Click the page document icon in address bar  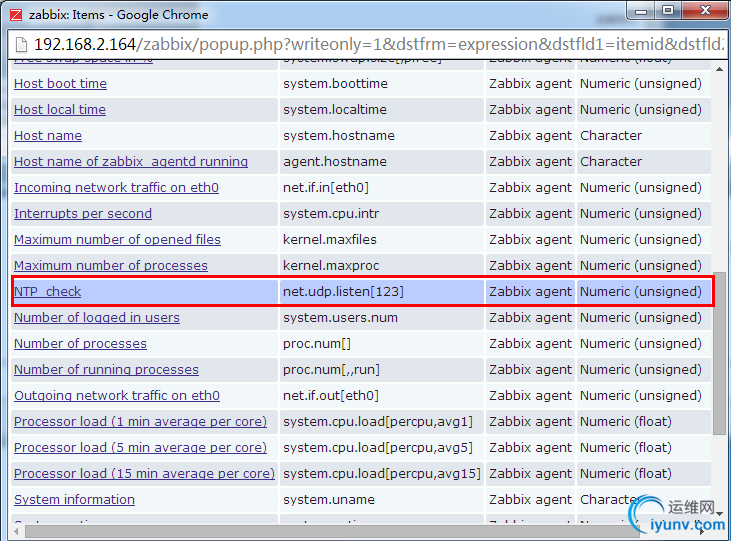pos(21,45)
